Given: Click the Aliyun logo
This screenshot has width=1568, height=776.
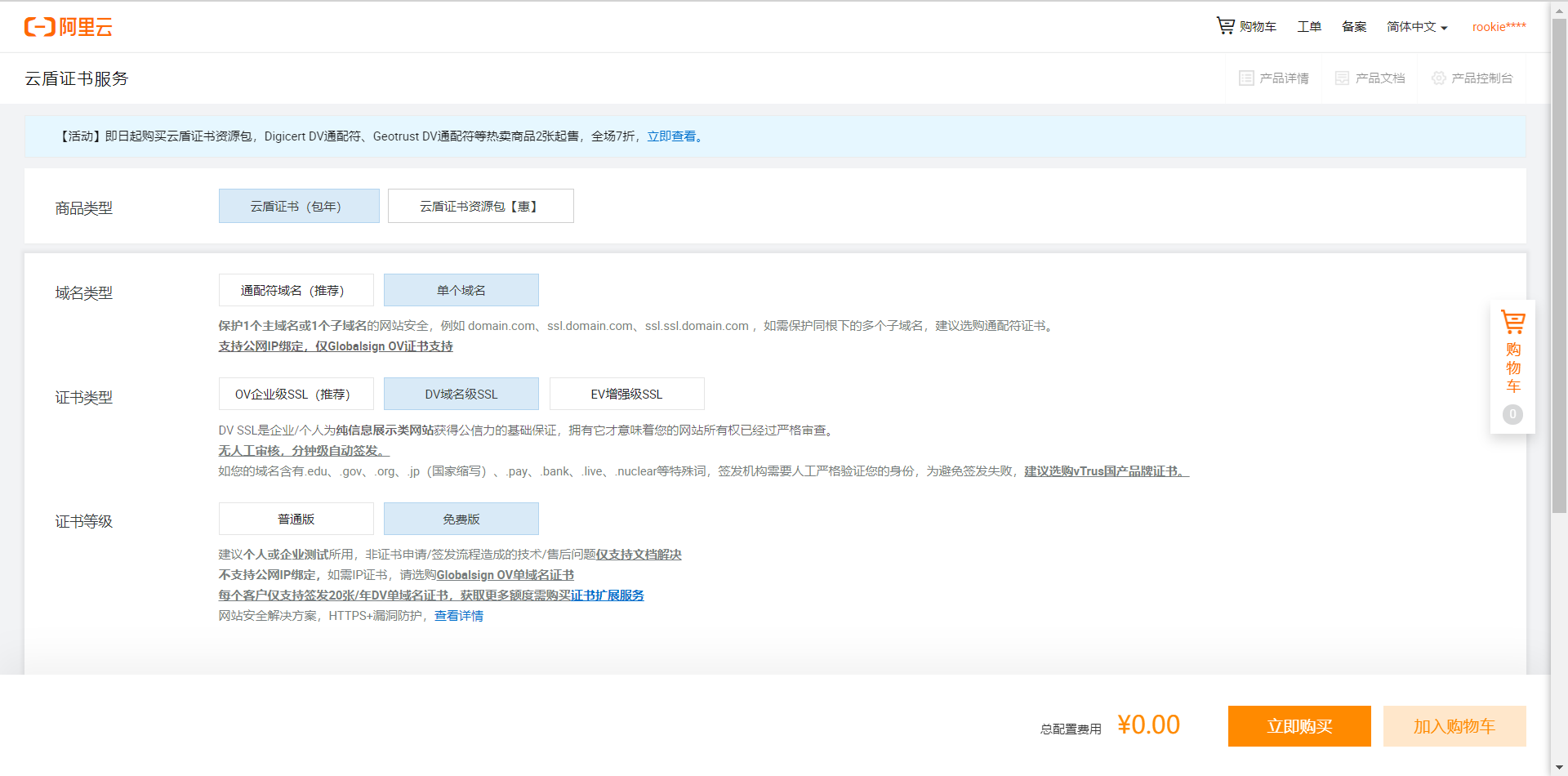Looking at the screenshot, I should pyautogui.click(x=69, y=27).
